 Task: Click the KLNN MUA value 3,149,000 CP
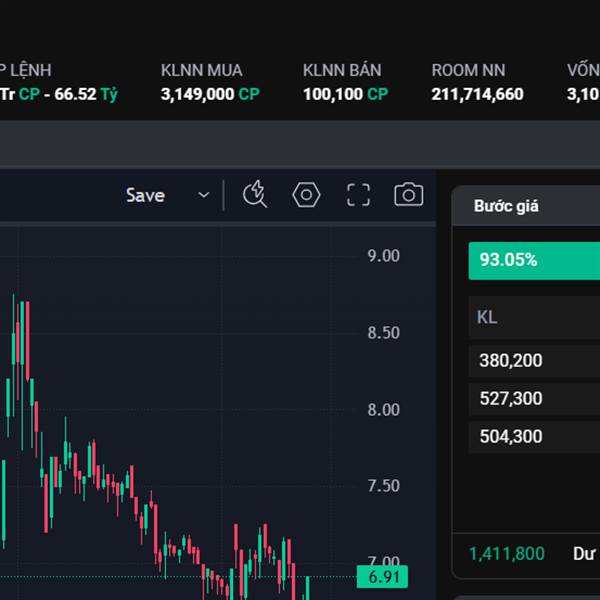[210, 94]
